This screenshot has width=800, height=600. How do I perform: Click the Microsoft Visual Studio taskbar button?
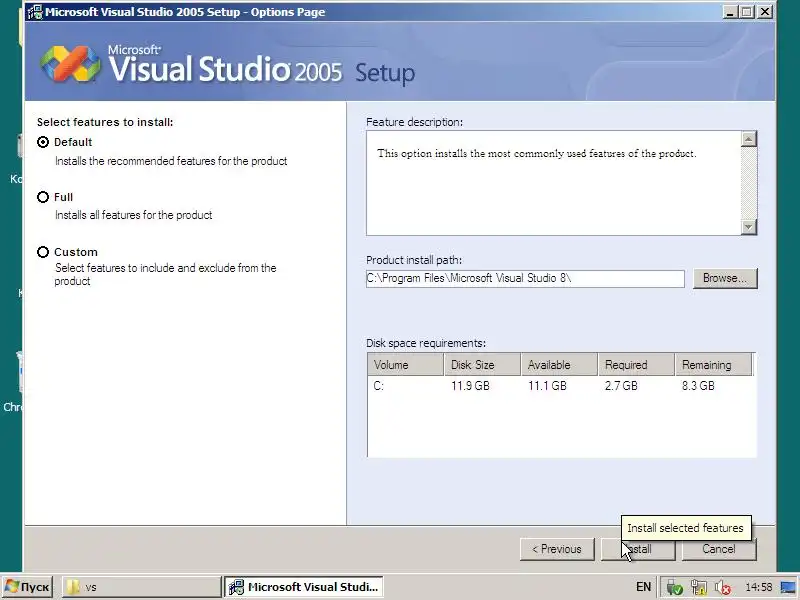click(x=304, y=587)
